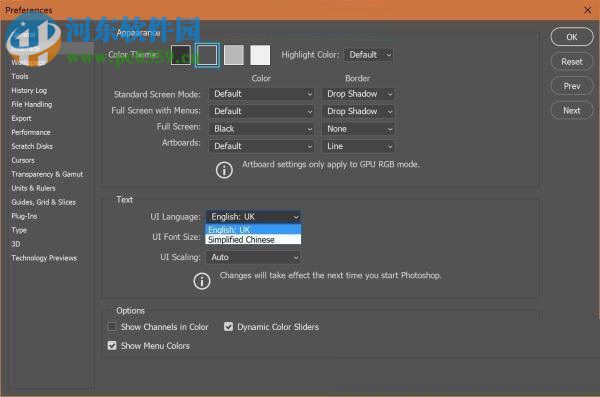Open Full Screen border dropdown set to None

tap(358, 129)
